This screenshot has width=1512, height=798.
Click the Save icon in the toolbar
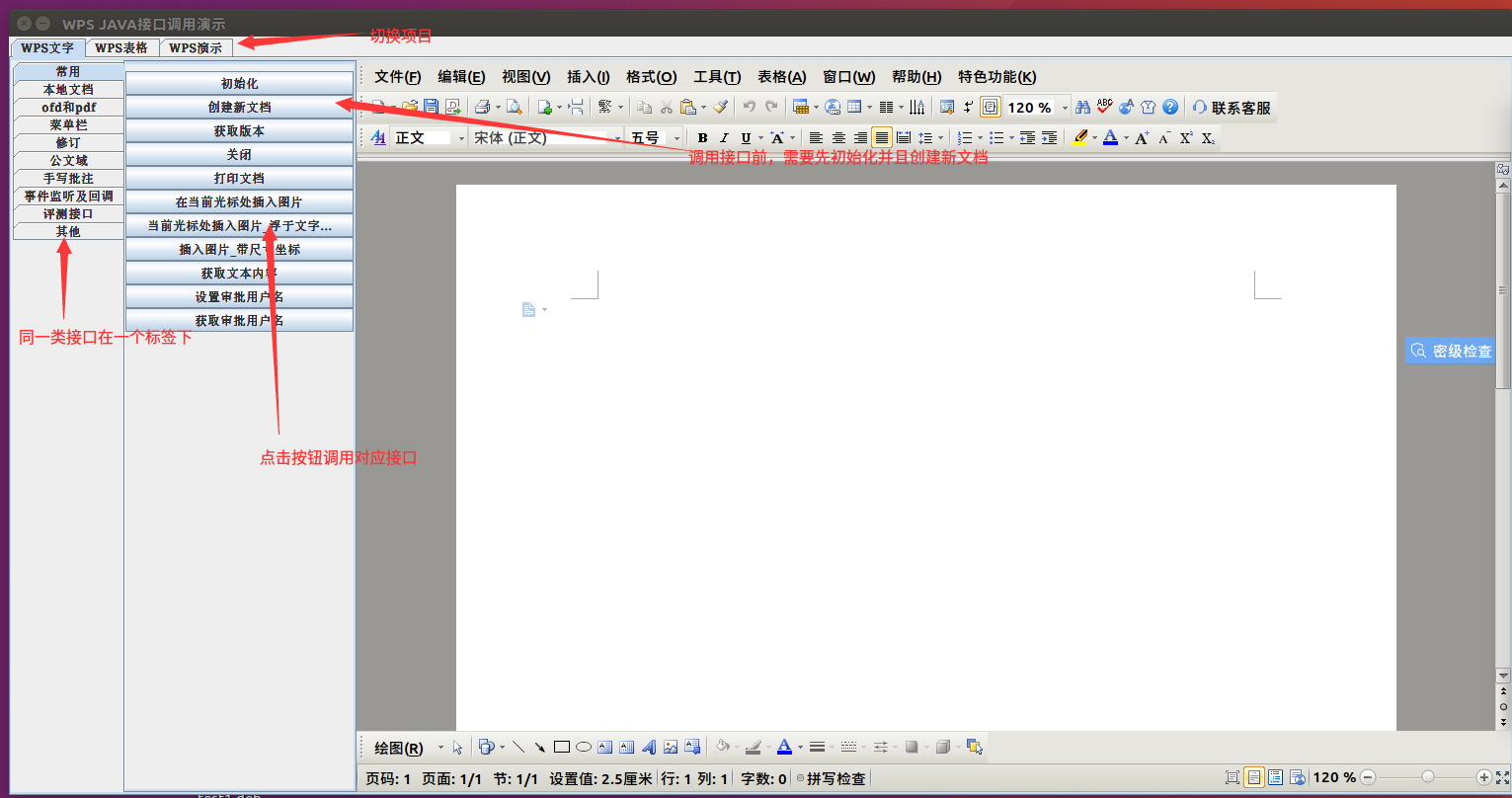click(x=431, y=107)
